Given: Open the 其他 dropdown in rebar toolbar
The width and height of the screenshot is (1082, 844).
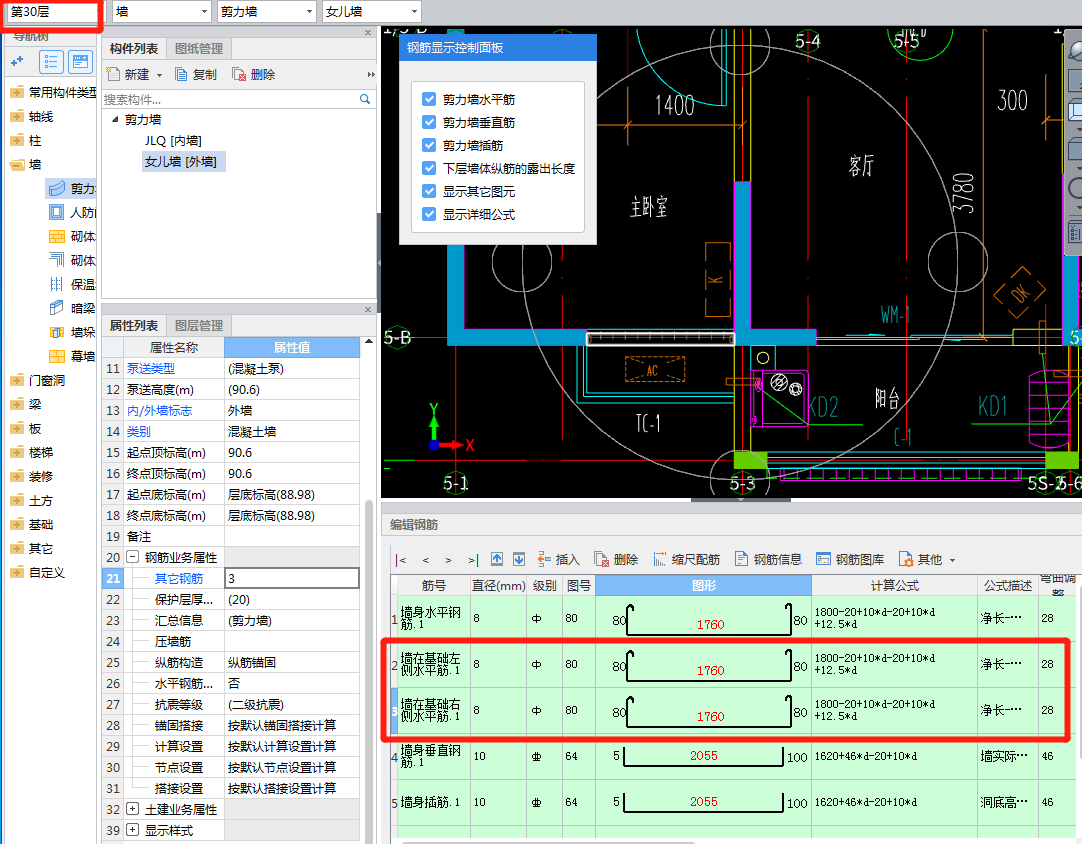Looking at the screenshot, I should [x=927, y=559].
